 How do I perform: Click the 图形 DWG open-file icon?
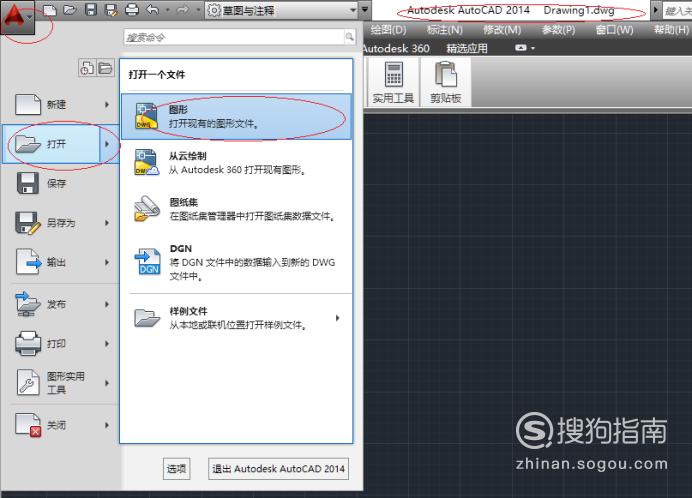pos(146,116)
